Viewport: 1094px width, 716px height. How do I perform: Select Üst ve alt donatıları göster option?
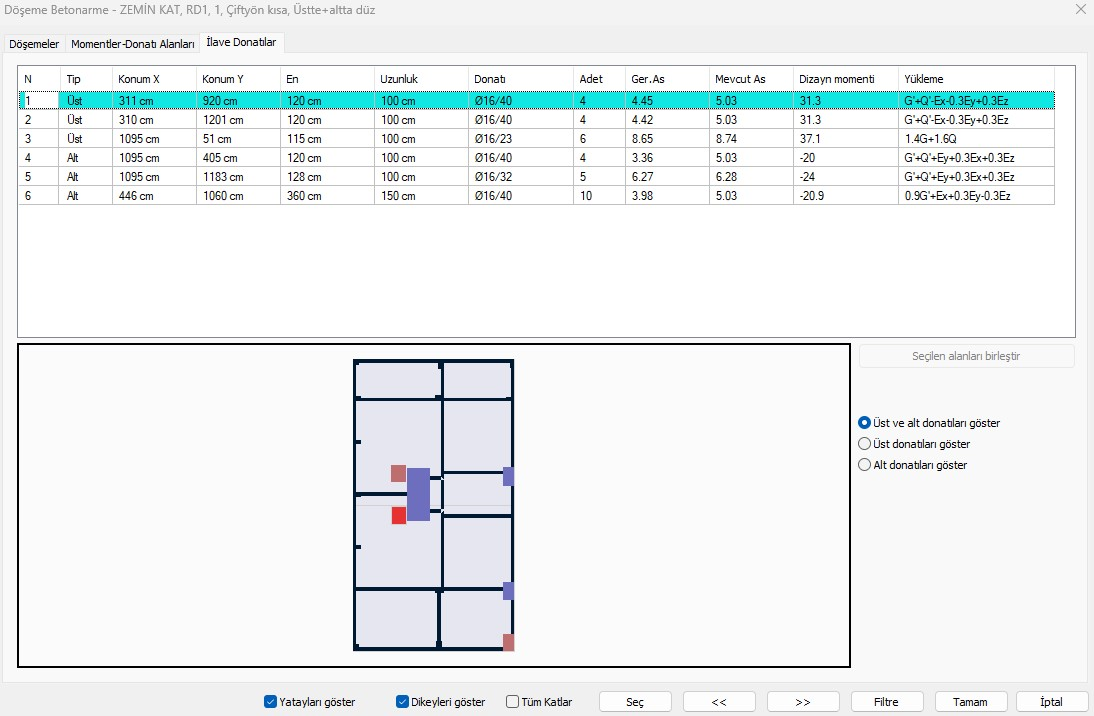865,423
